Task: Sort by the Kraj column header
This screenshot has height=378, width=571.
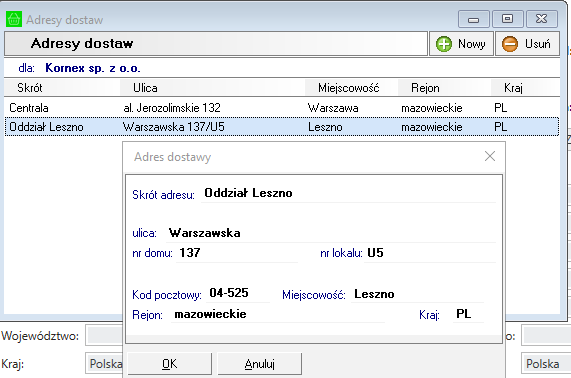Action: [525, 88]
